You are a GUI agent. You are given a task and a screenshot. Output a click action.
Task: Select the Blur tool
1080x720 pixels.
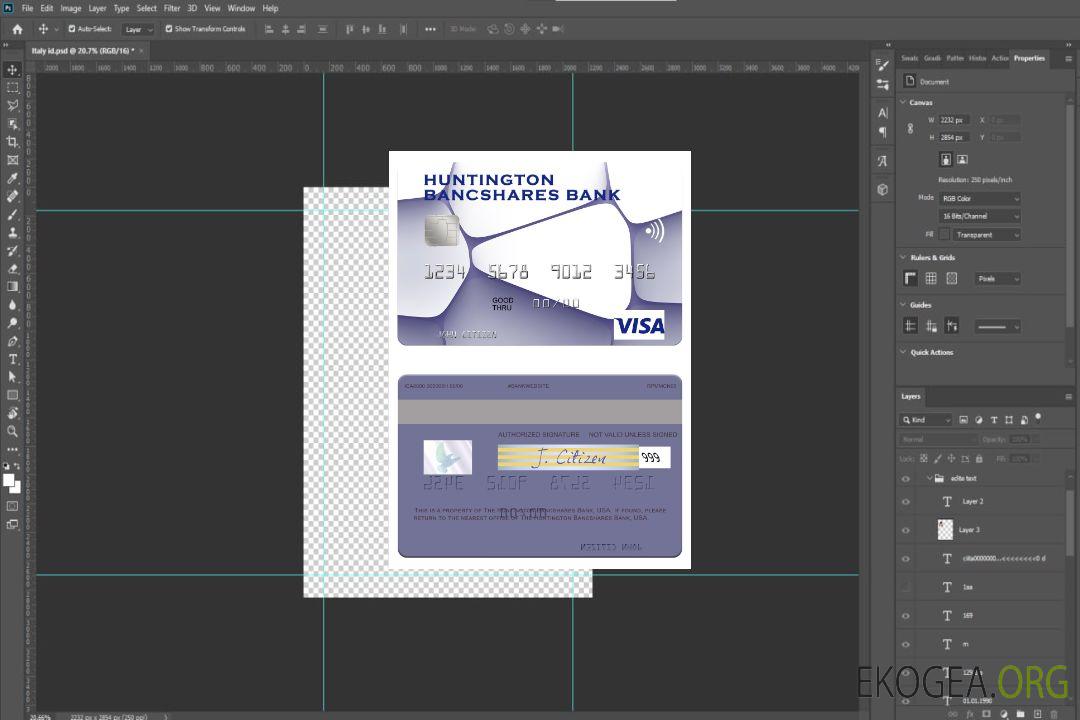[x=12, y=305]
